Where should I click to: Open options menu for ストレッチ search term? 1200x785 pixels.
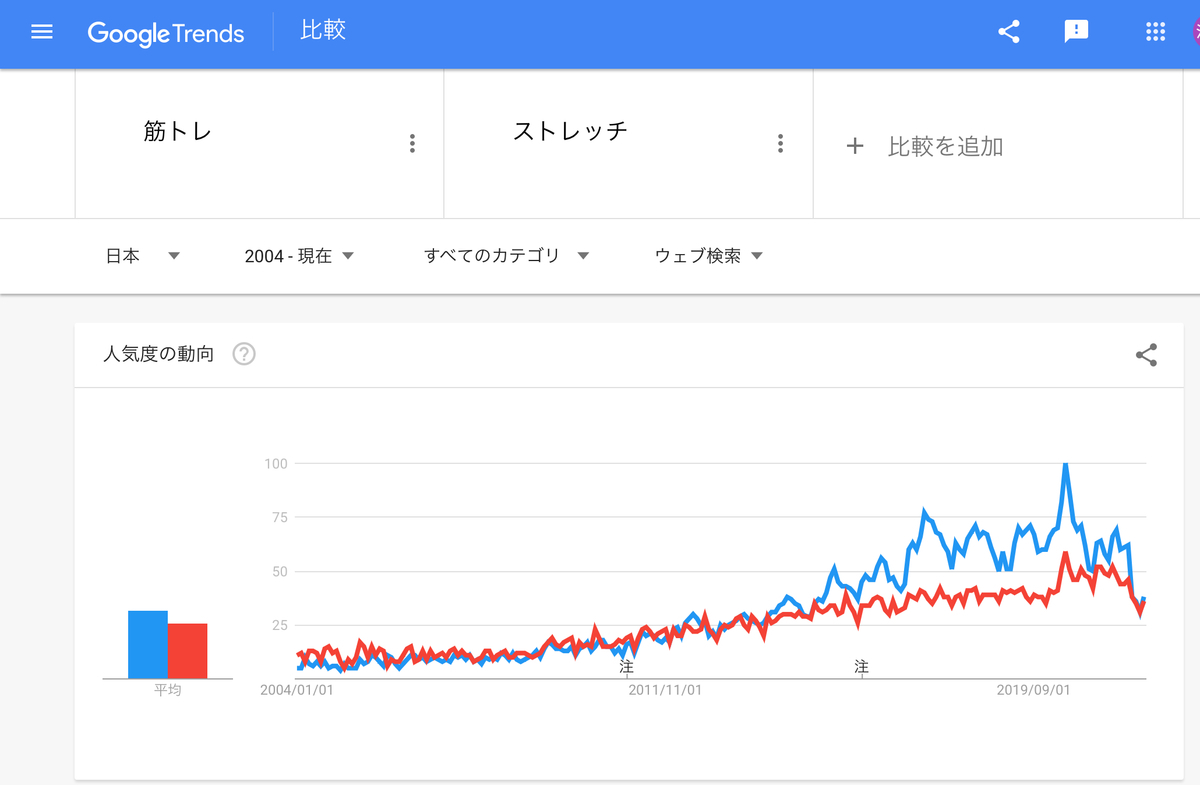(780, 143)
